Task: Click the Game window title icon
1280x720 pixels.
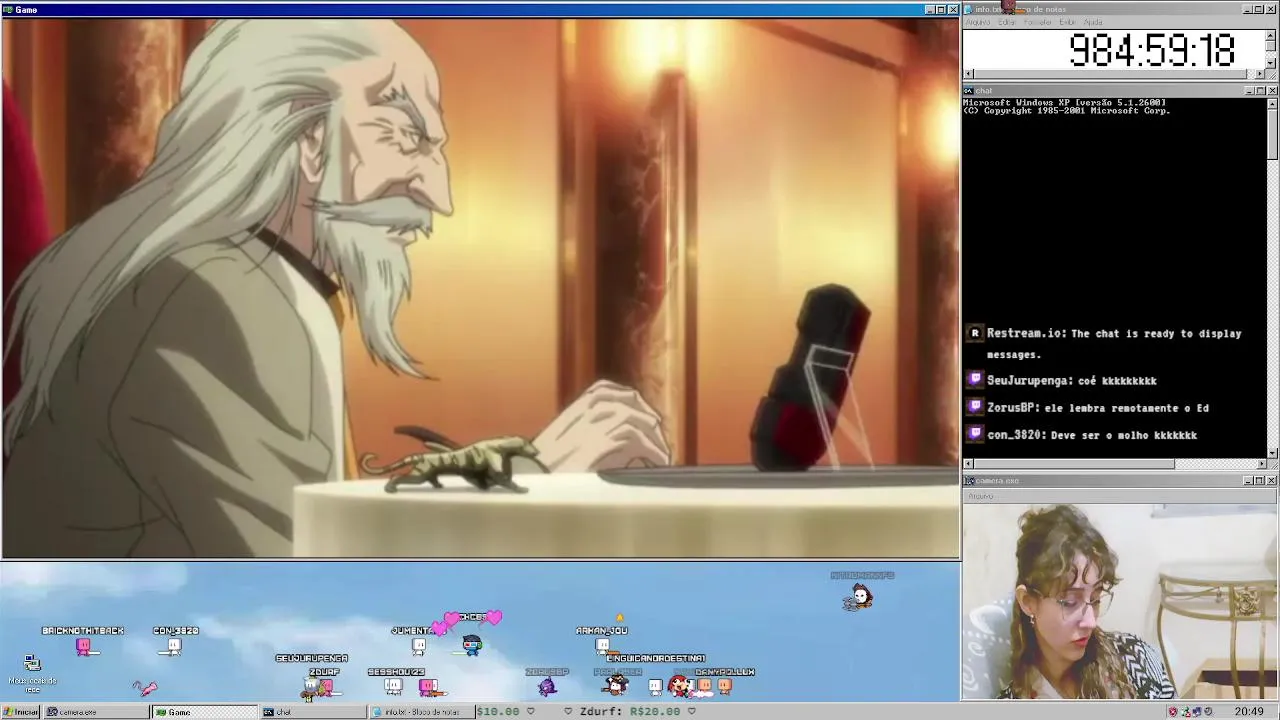Action: tap(8, 9)
